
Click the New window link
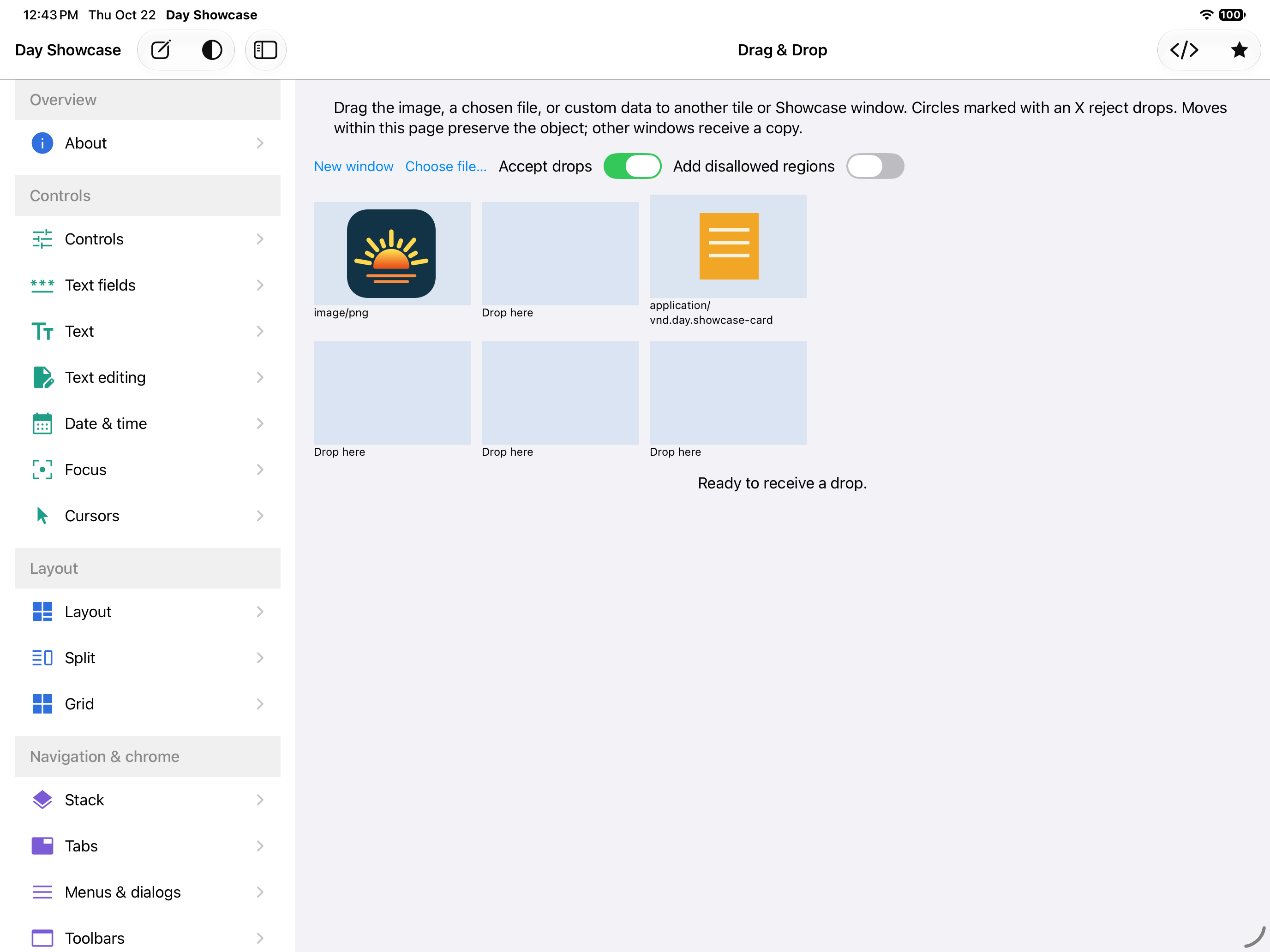[x=353, y=167]
